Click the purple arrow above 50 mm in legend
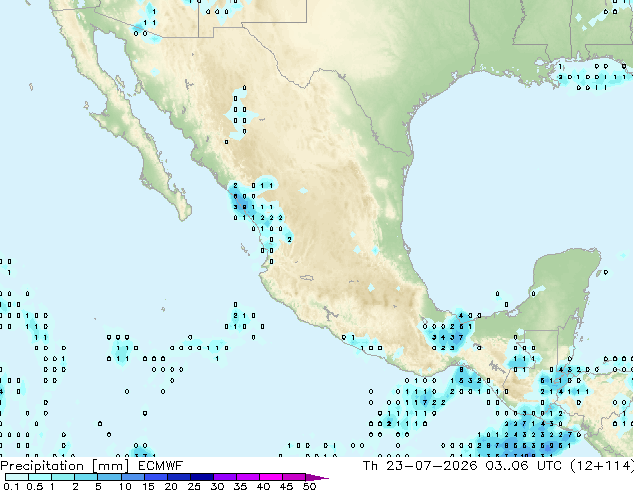The height and width of the screenshot is (490, 634). [x=317, y=477]
